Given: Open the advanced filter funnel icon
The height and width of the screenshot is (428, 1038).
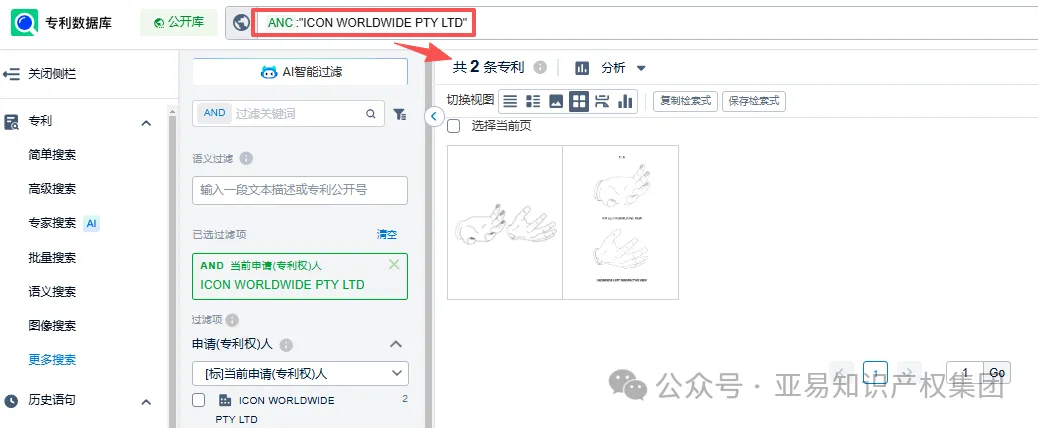Looking at the screenshot, I should click(399, 114).
